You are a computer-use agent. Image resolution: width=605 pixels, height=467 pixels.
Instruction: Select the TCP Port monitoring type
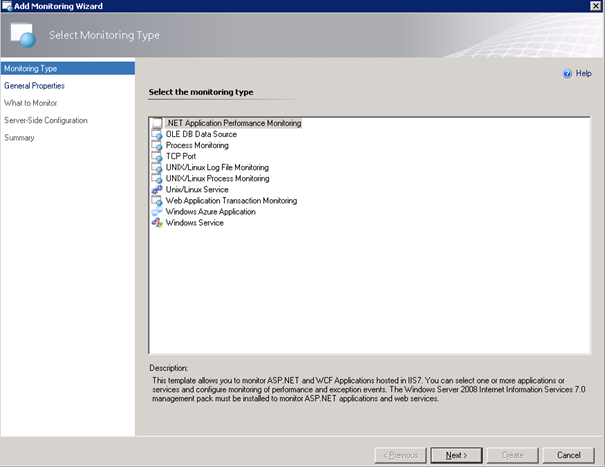181,156
